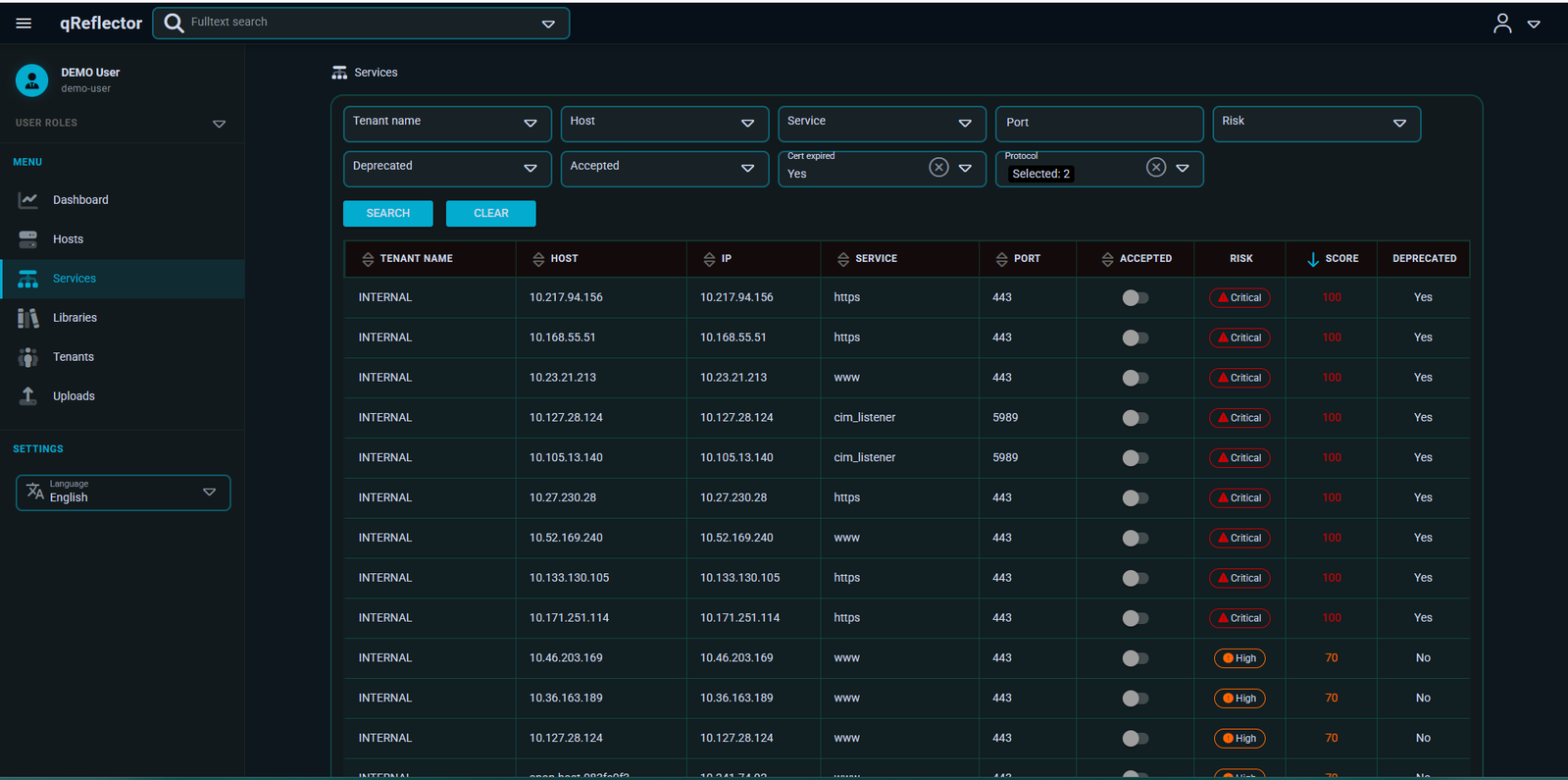The height and width of the screenshot is (780, 1568).
Task: Click the Score descending sort arrow
Action: pos(1313,259)
